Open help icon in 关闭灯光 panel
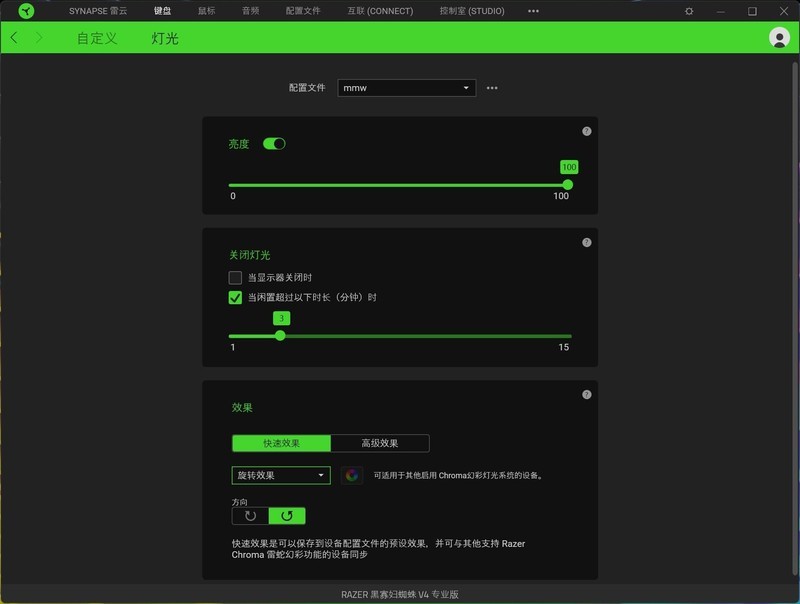800x604 pixels. [x=587, y=242]
